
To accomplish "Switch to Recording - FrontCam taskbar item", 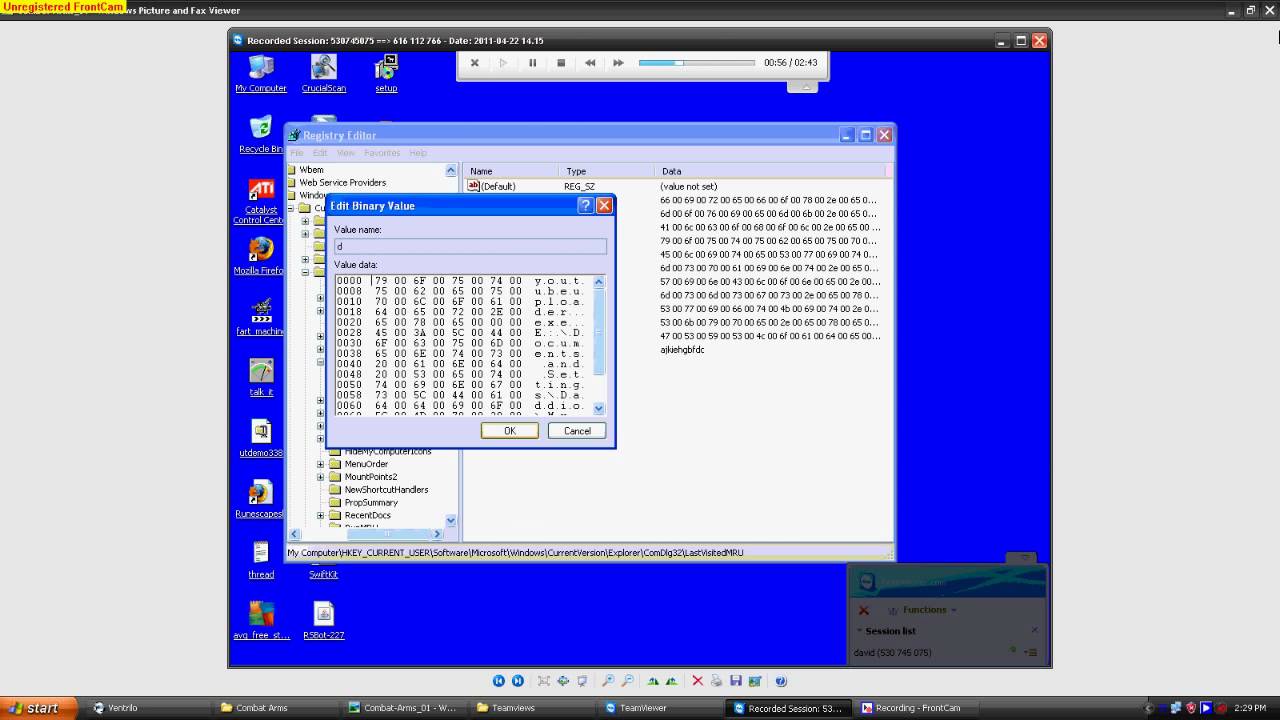I will click(920, 708).
